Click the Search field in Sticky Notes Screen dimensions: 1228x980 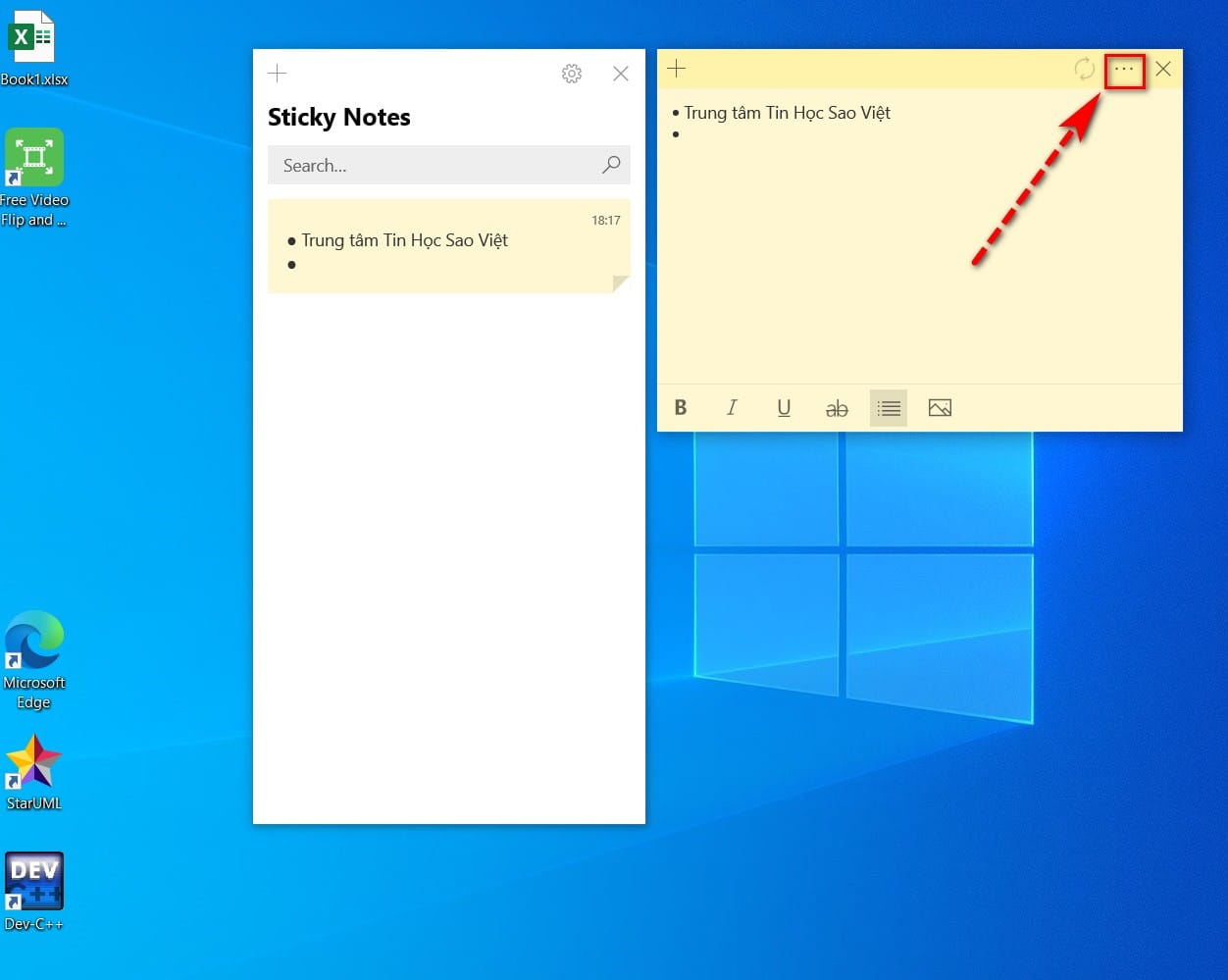point(449,166)
